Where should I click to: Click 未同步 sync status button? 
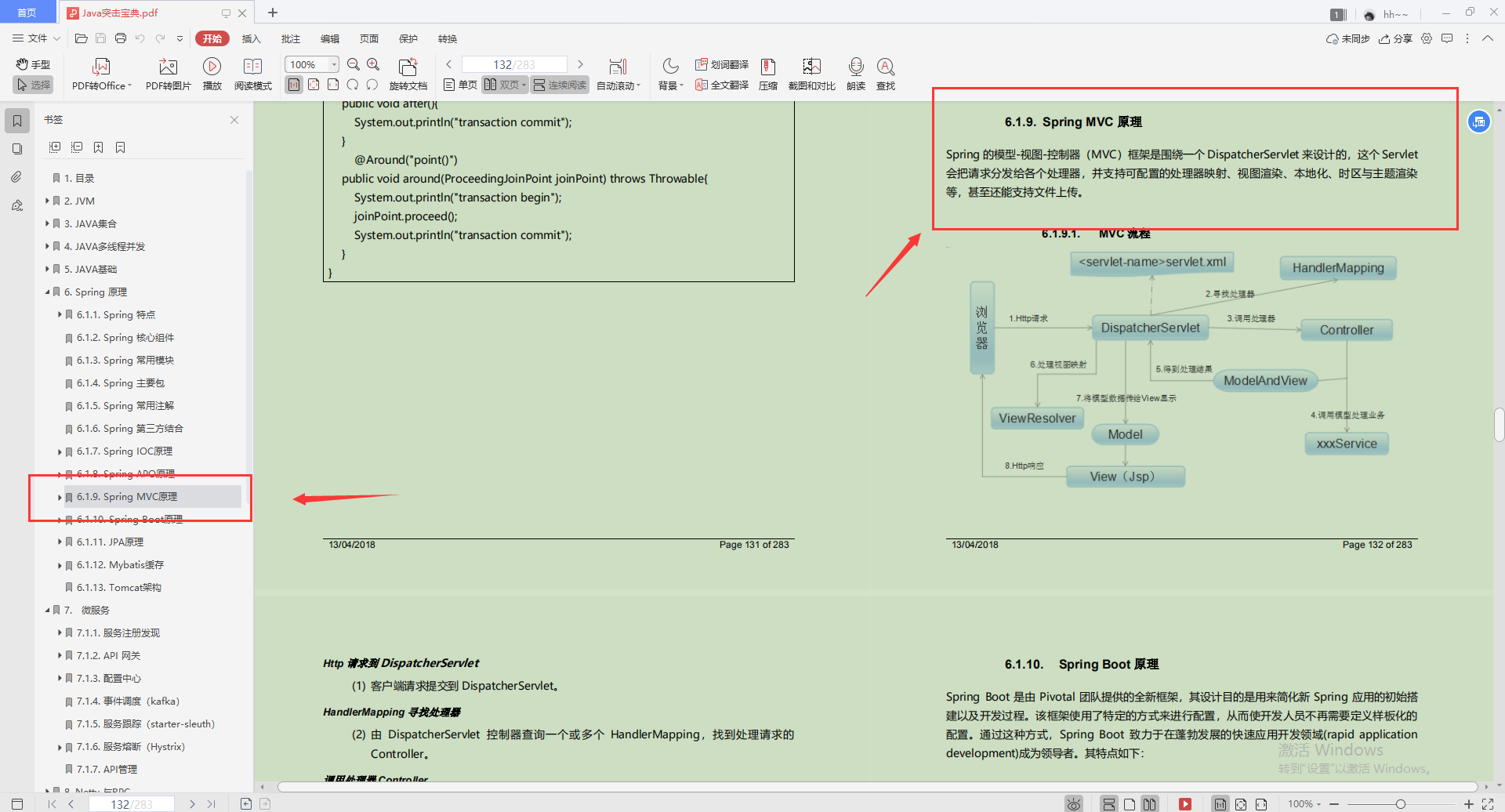point(1347,38)
